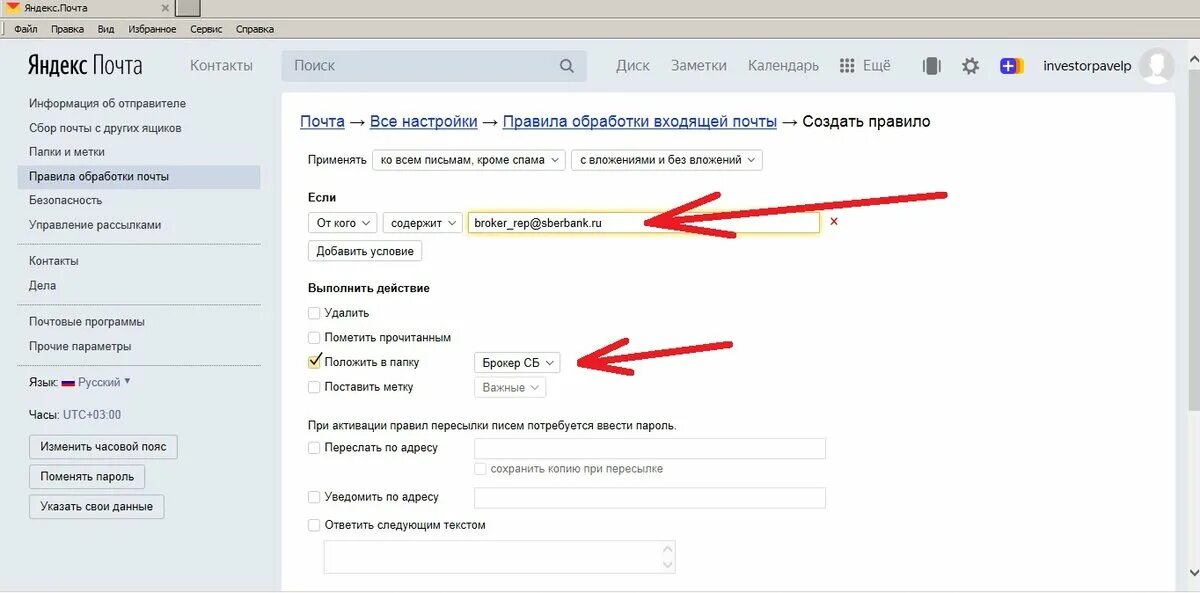
Task: Click the Добавить условие button
Action: click(365, 251)
